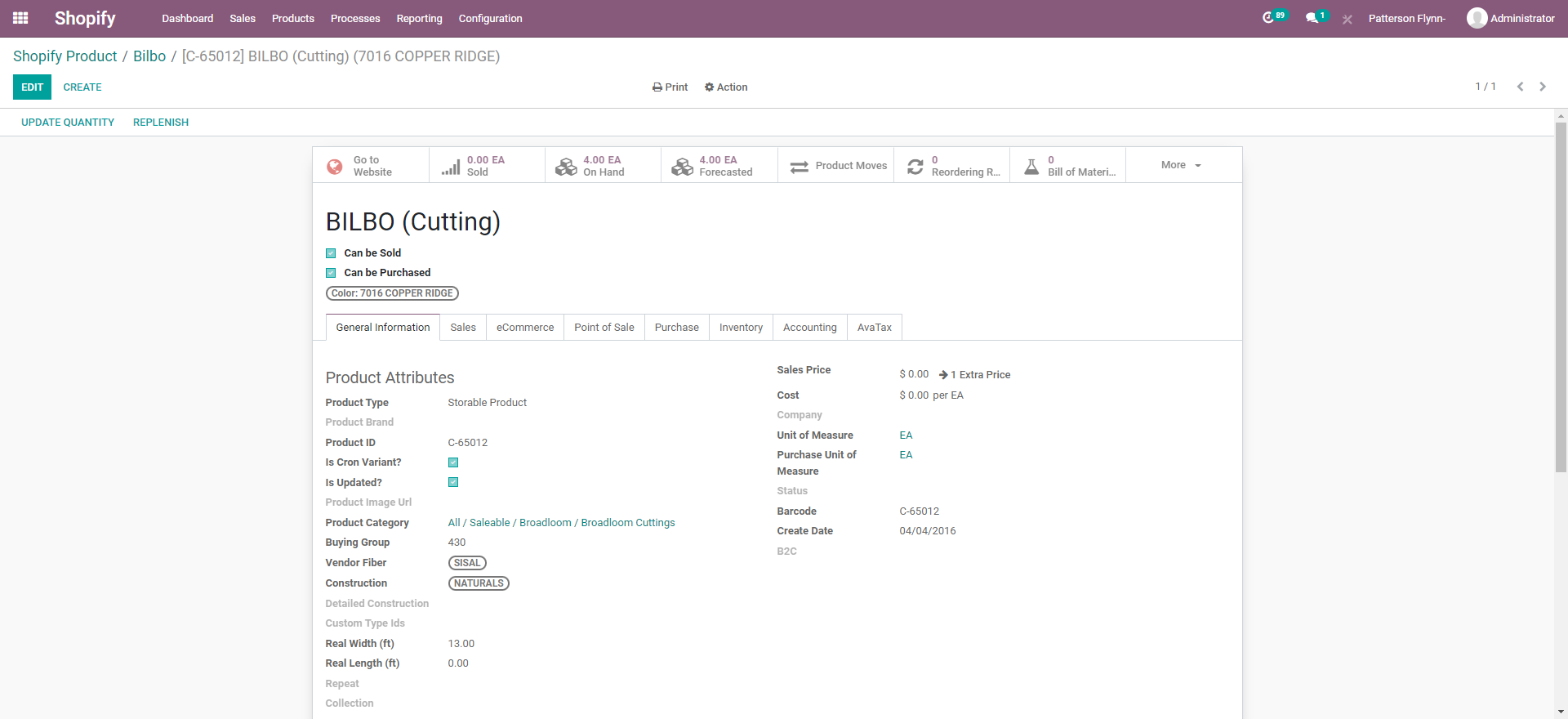Click the CREATE button

click(82, 87)
